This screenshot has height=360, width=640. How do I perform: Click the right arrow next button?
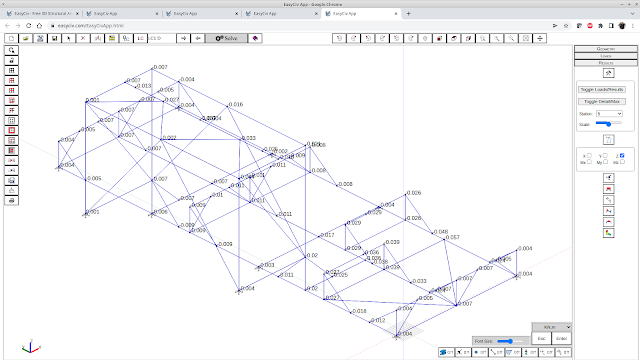coord(184,38)
